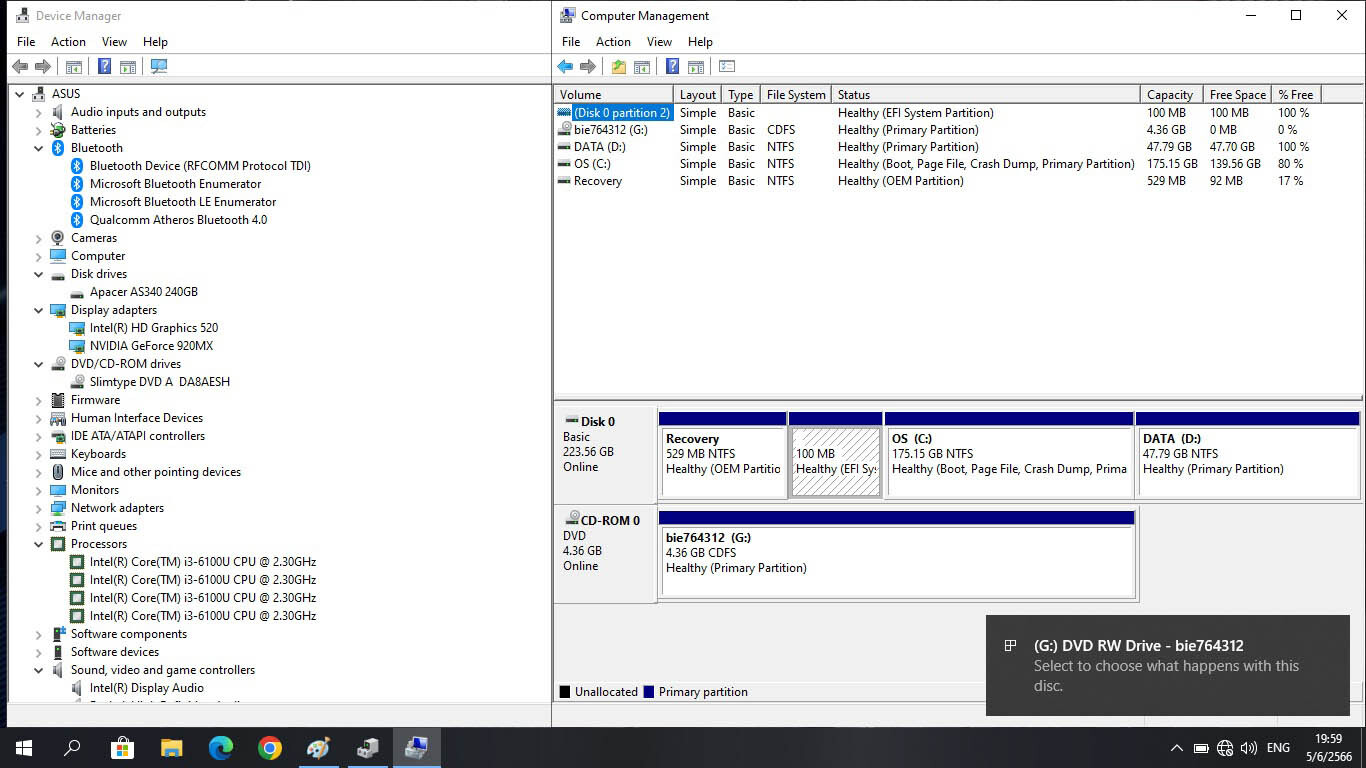Collapse the Disk drives node
The width and height of the screenshot is (1366, 768).
[39, 274]
